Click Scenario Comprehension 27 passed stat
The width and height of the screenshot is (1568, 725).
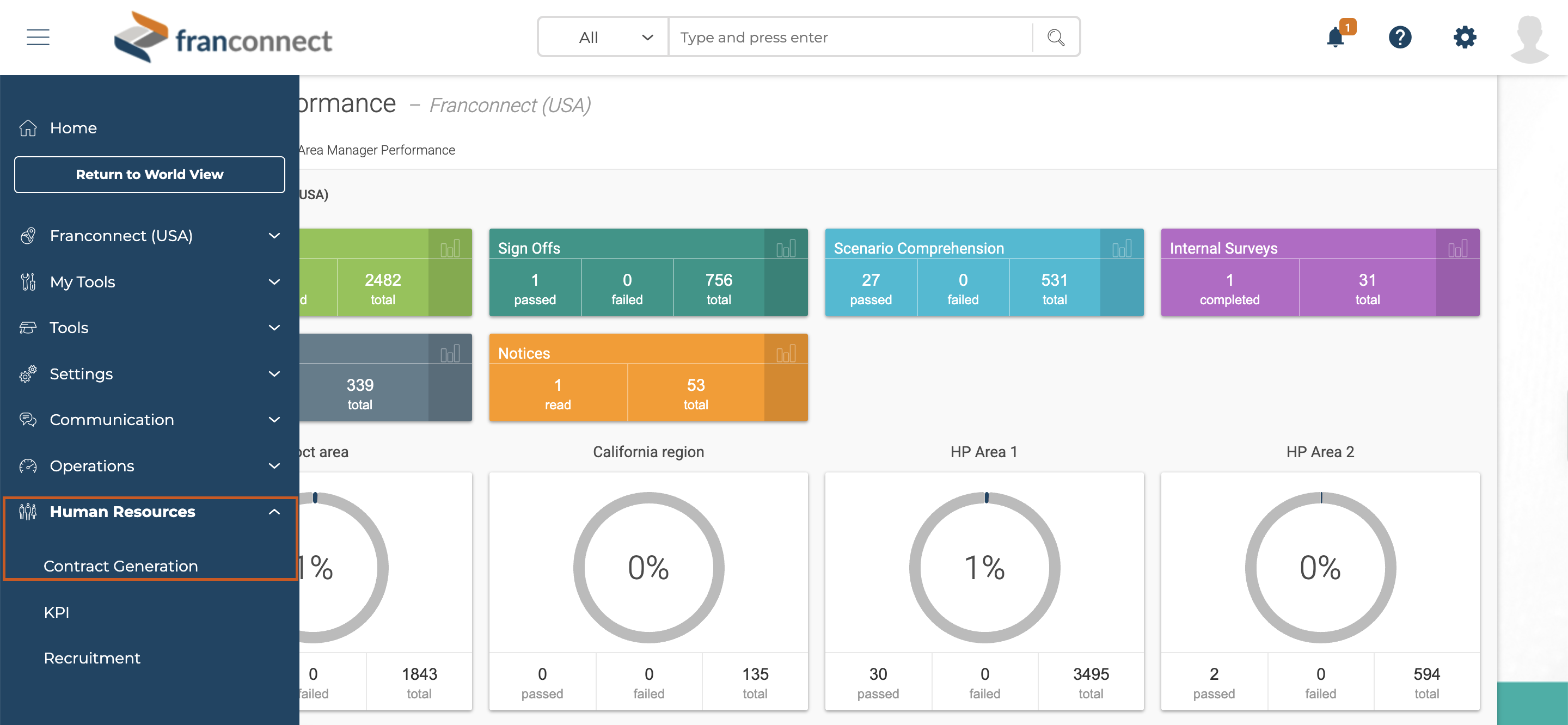(871, 288)
